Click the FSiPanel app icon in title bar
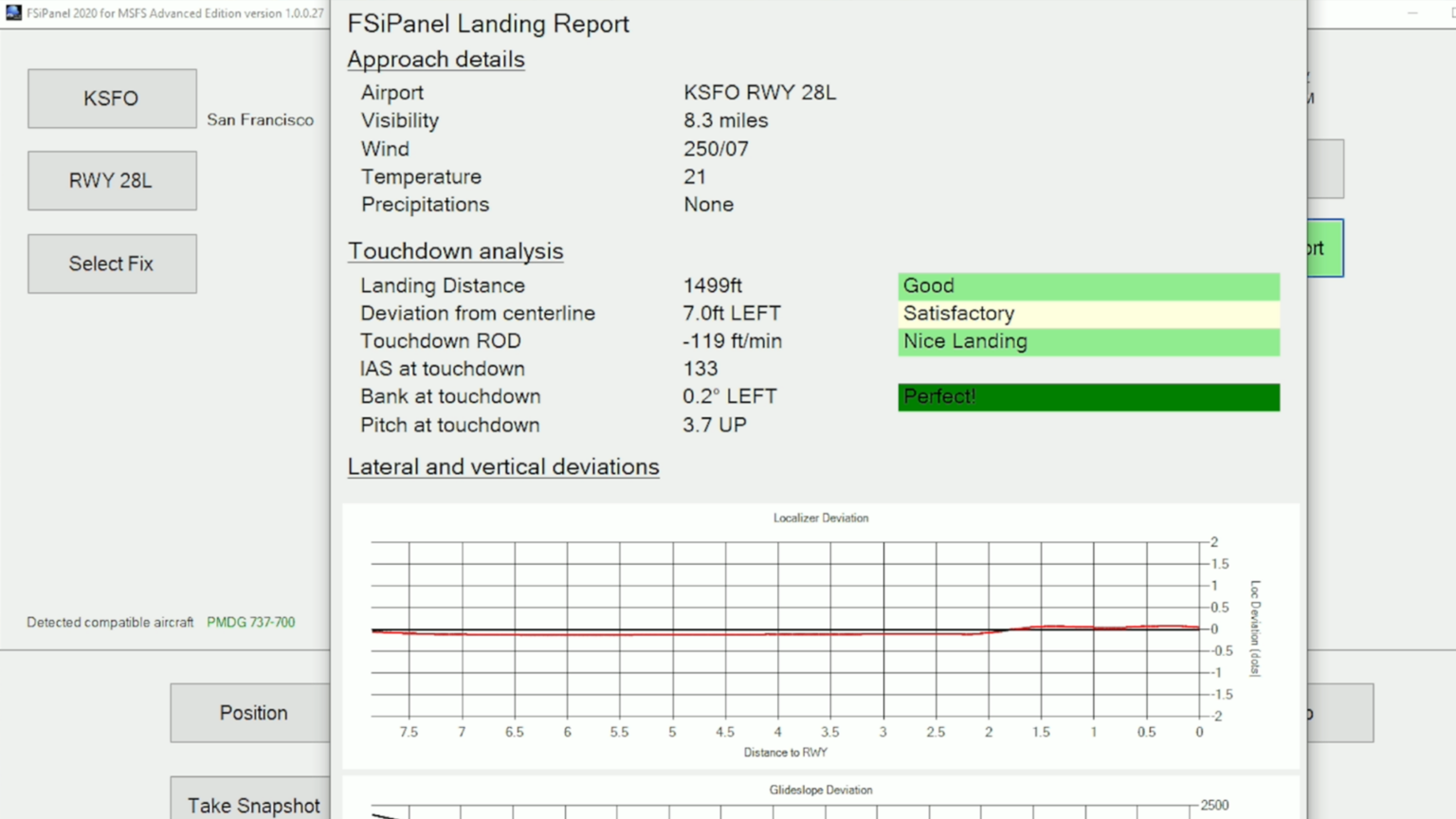The height and width of the screenshot is (819, 1456). [13, 13]
